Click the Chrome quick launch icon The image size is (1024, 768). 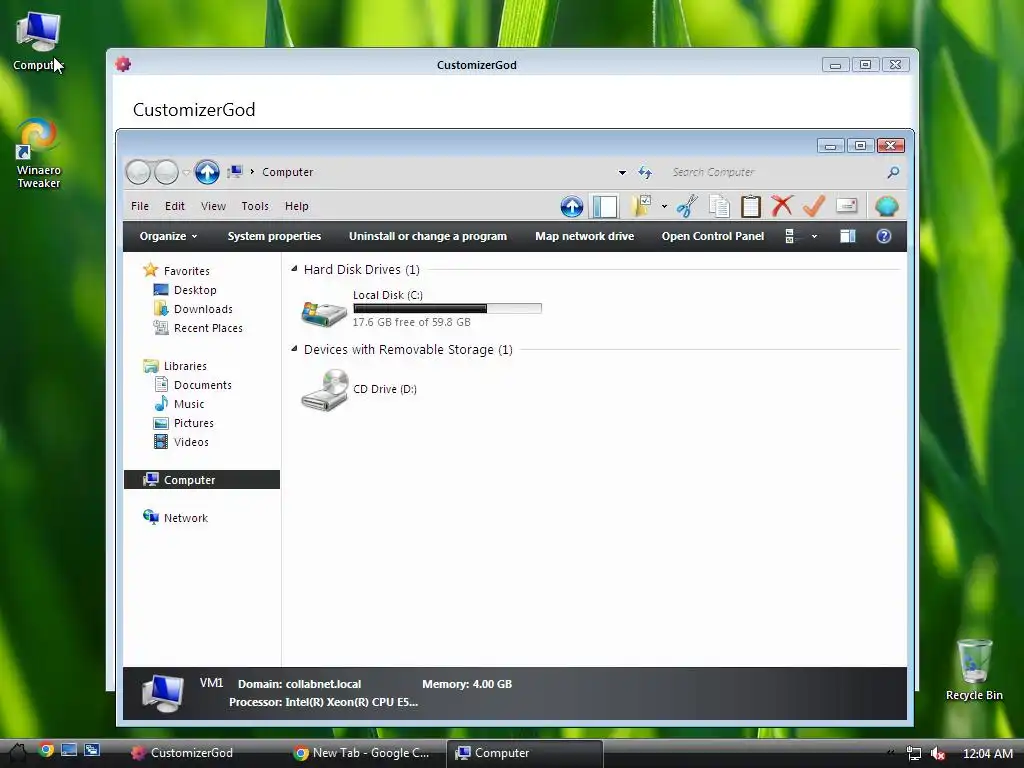click(46, 750)
